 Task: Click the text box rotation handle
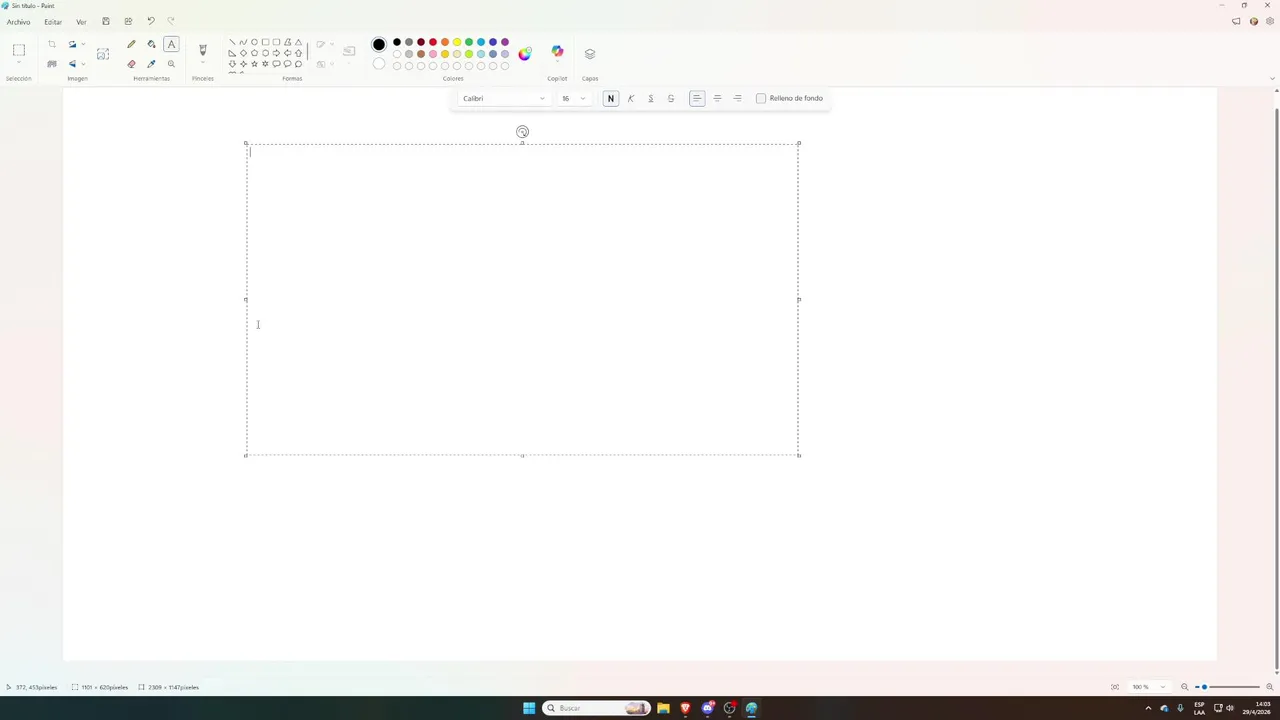coord(522,132)
